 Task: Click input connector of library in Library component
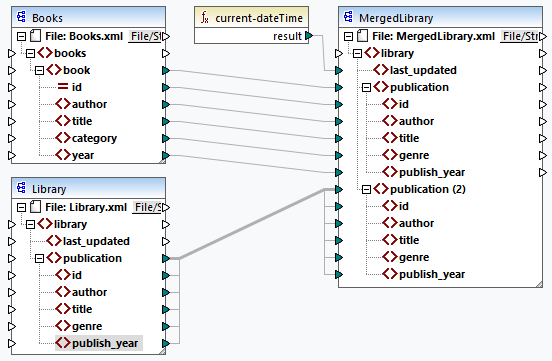pyautogui.click(x=12, y=225)
